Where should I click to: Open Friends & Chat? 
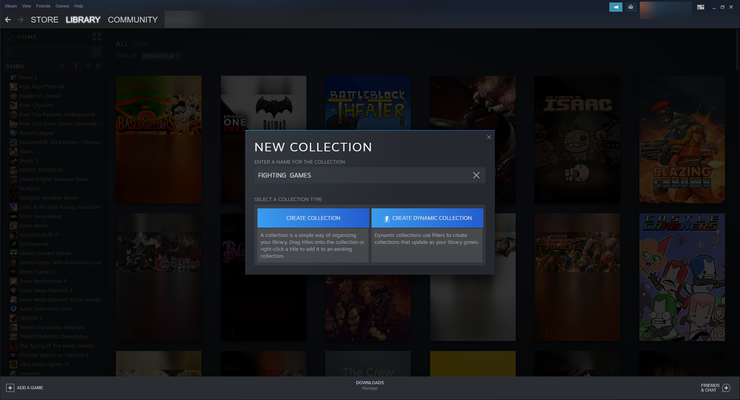pos(715,388)
